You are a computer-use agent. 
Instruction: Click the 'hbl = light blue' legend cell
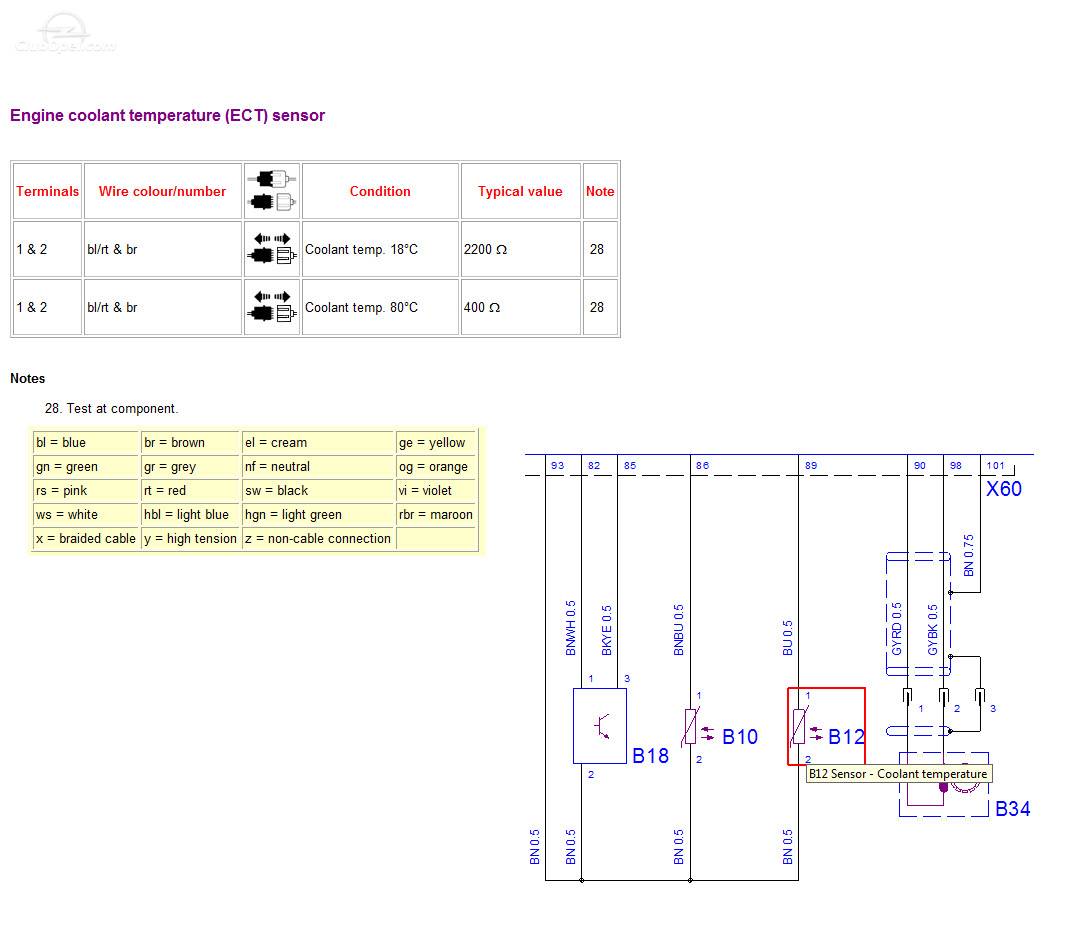(191, 515)
